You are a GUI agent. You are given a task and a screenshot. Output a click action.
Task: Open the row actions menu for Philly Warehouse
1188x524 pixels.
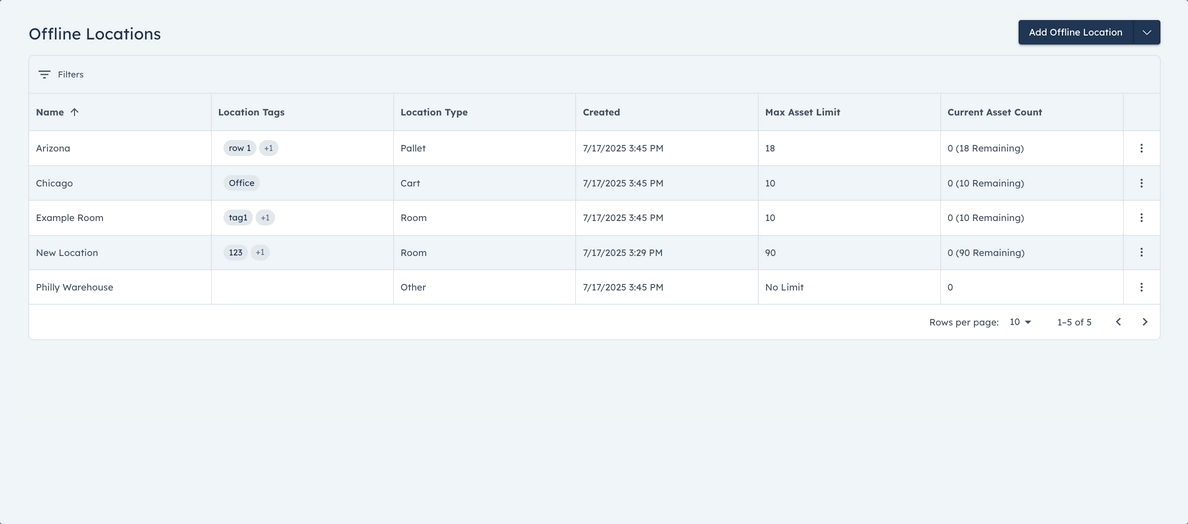coord(1141,288)
